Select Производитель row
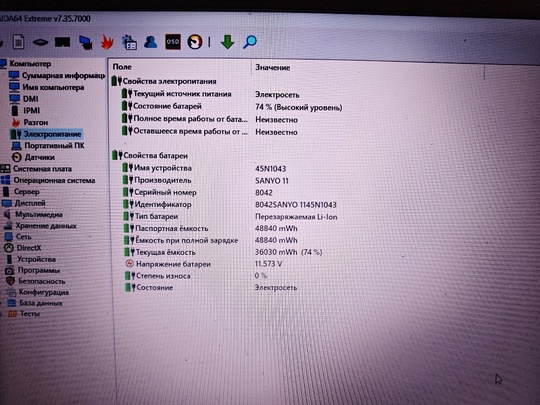This screenshot has height=405, width=540. click(206, 180)
